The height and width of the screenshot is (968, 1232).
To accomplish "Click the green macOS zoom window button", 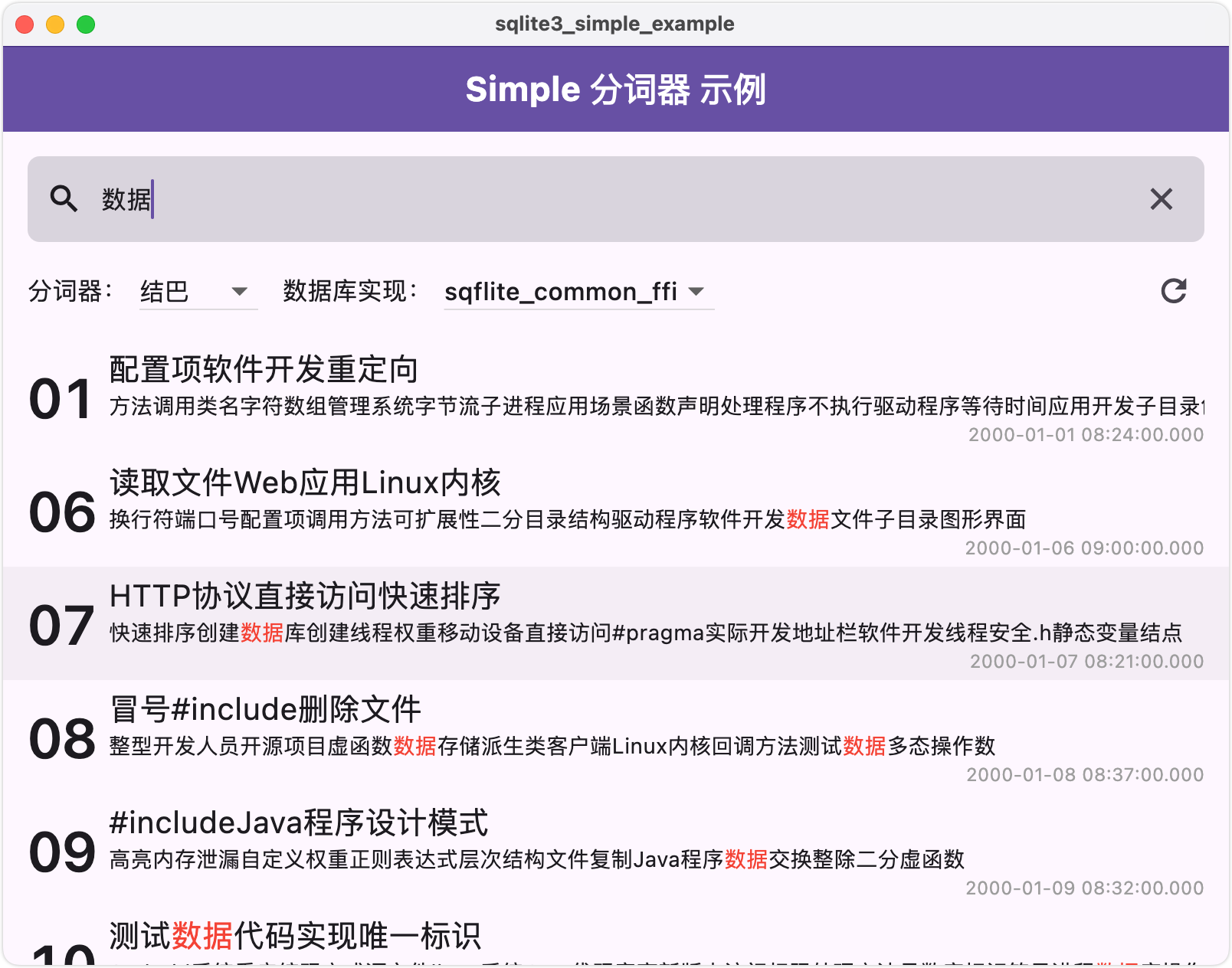I will [x=86, y=25].
